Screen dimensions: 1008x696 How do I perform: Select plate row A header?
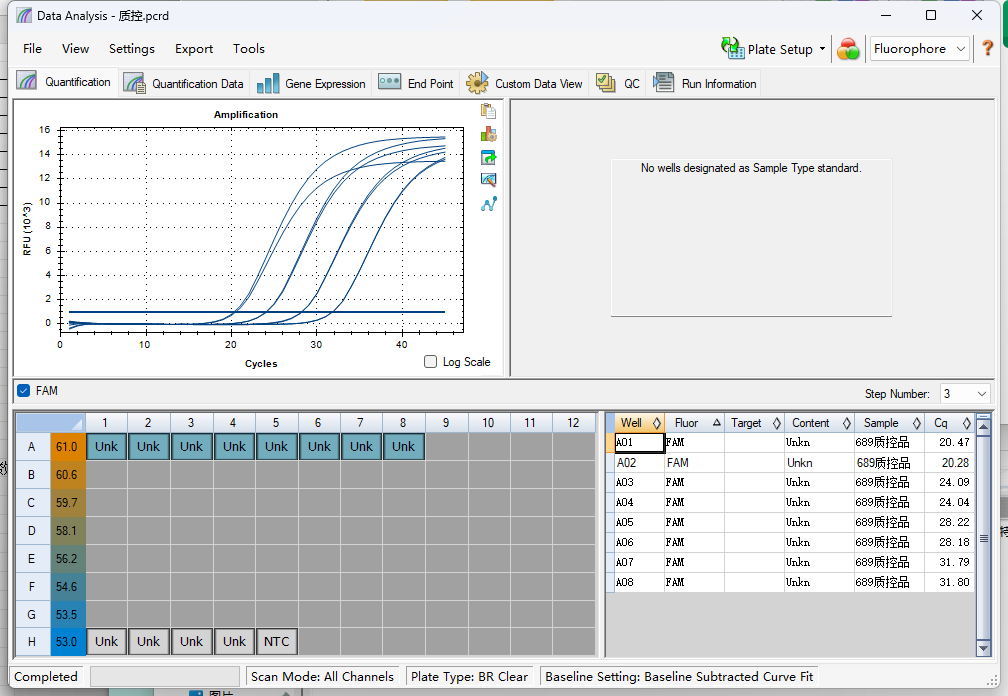pos(32,447)
